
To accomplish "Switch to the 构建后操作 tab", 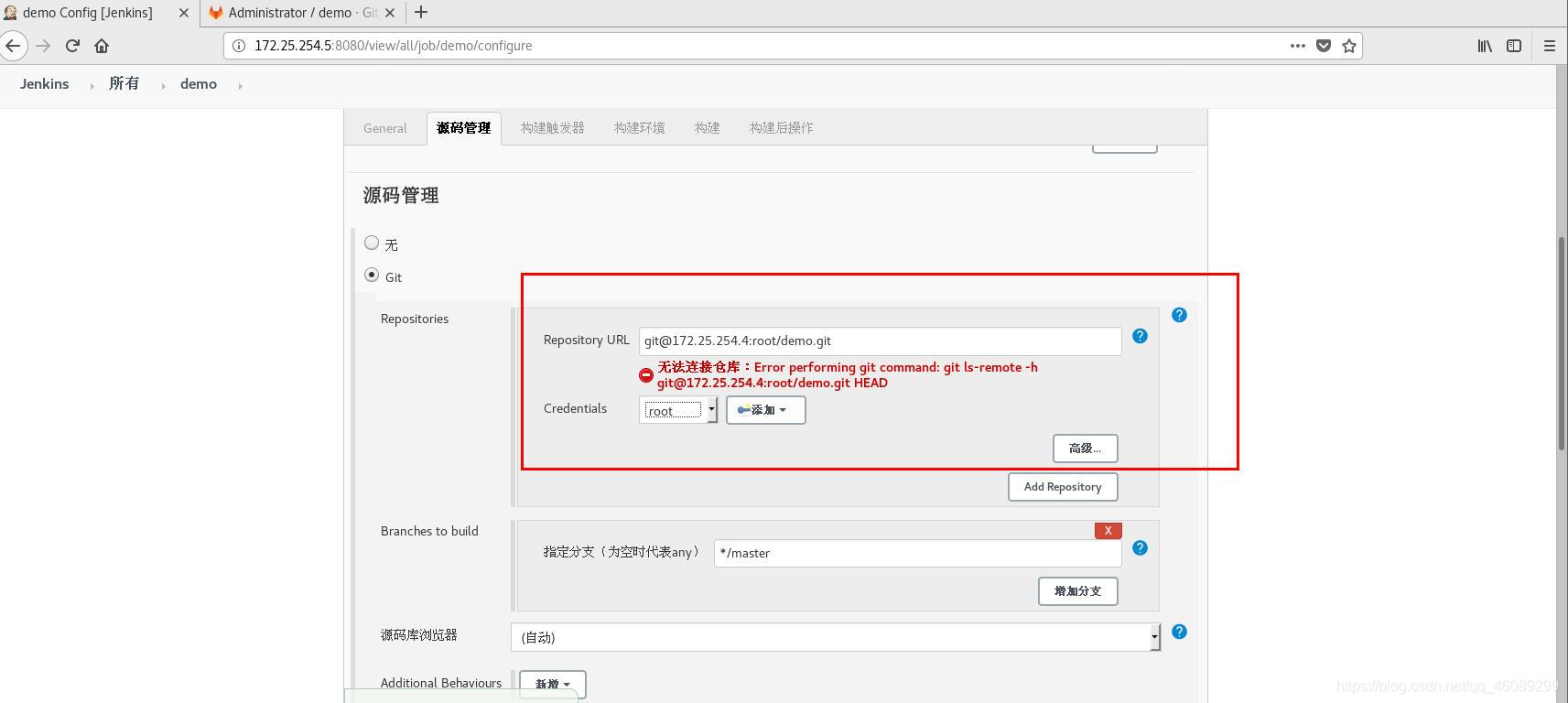I will click(x=781, y=128).
